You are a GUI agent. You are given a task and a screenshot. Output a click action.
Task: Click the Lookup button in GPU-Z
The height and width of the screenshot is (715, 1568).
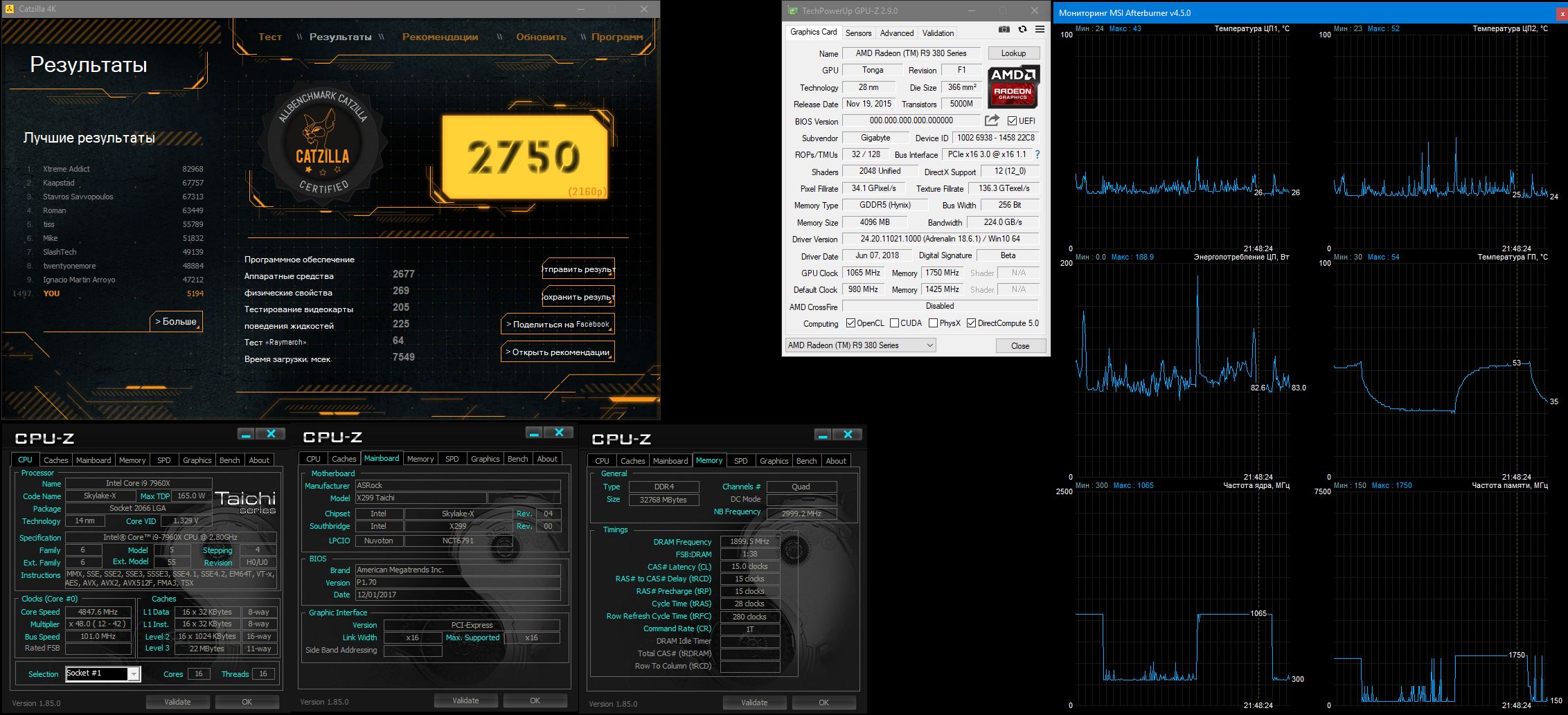click(1013, 53)
